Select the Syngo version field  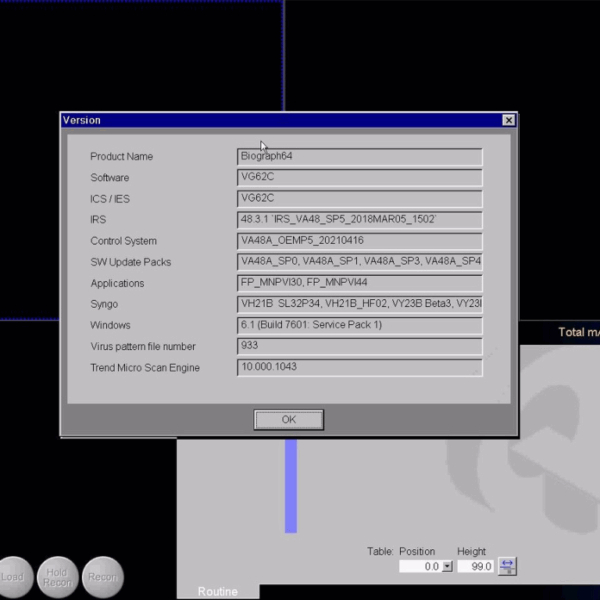pyautogui.click(x=359, y=304)
